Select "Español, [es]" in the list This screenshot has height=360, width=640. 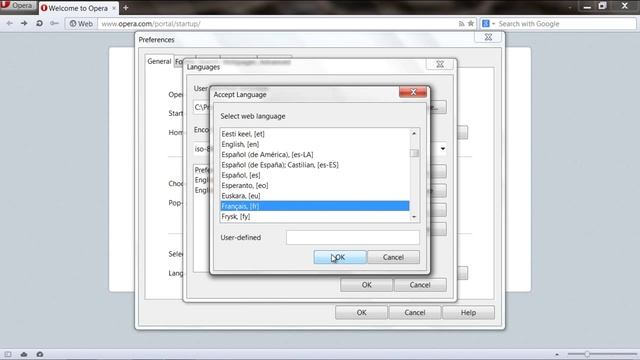(x=314, y=175)
